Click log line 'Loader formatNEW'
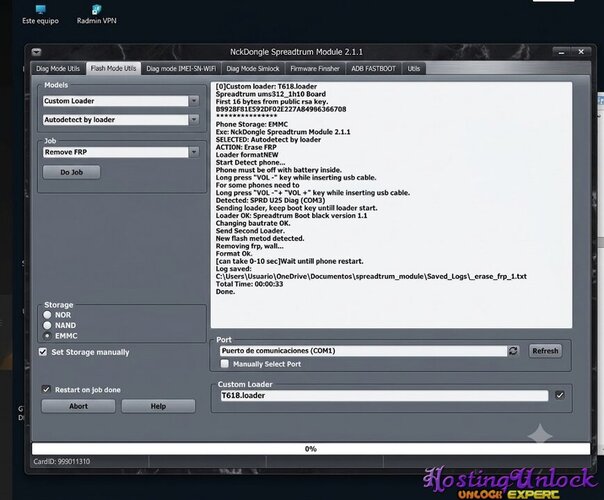Screen dimensions: 604x500 pos(247,155)
